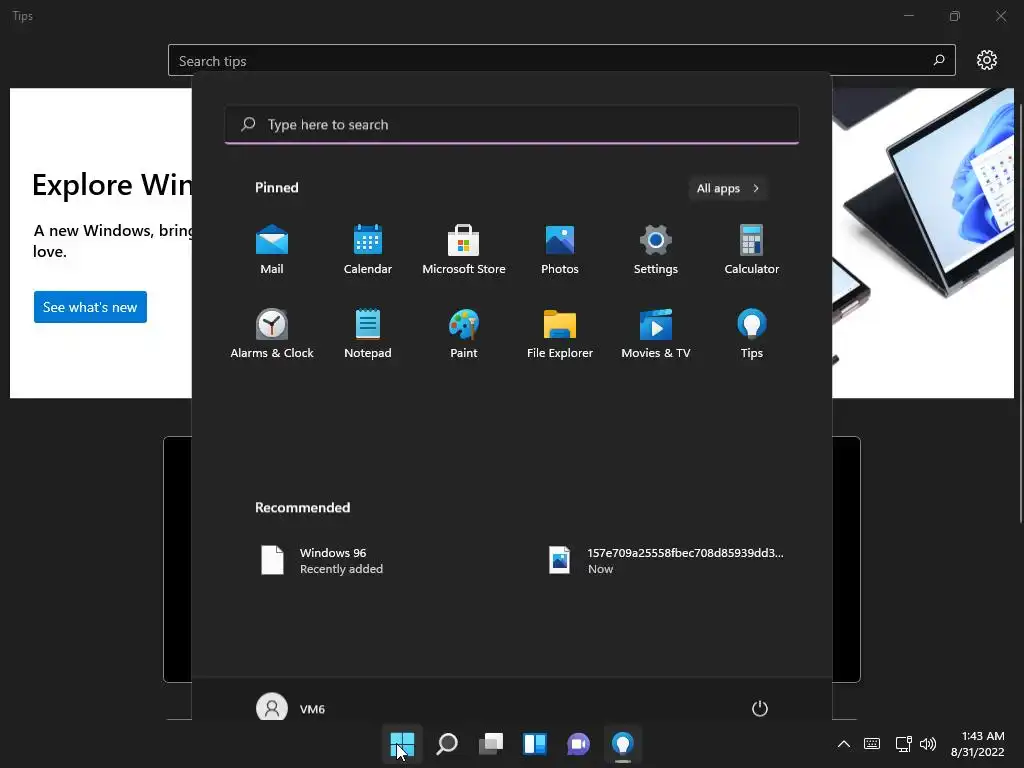This screenshot has width=1024, height=768.
Task: Click the Start button on the taskbar
Action: (402, 744)
